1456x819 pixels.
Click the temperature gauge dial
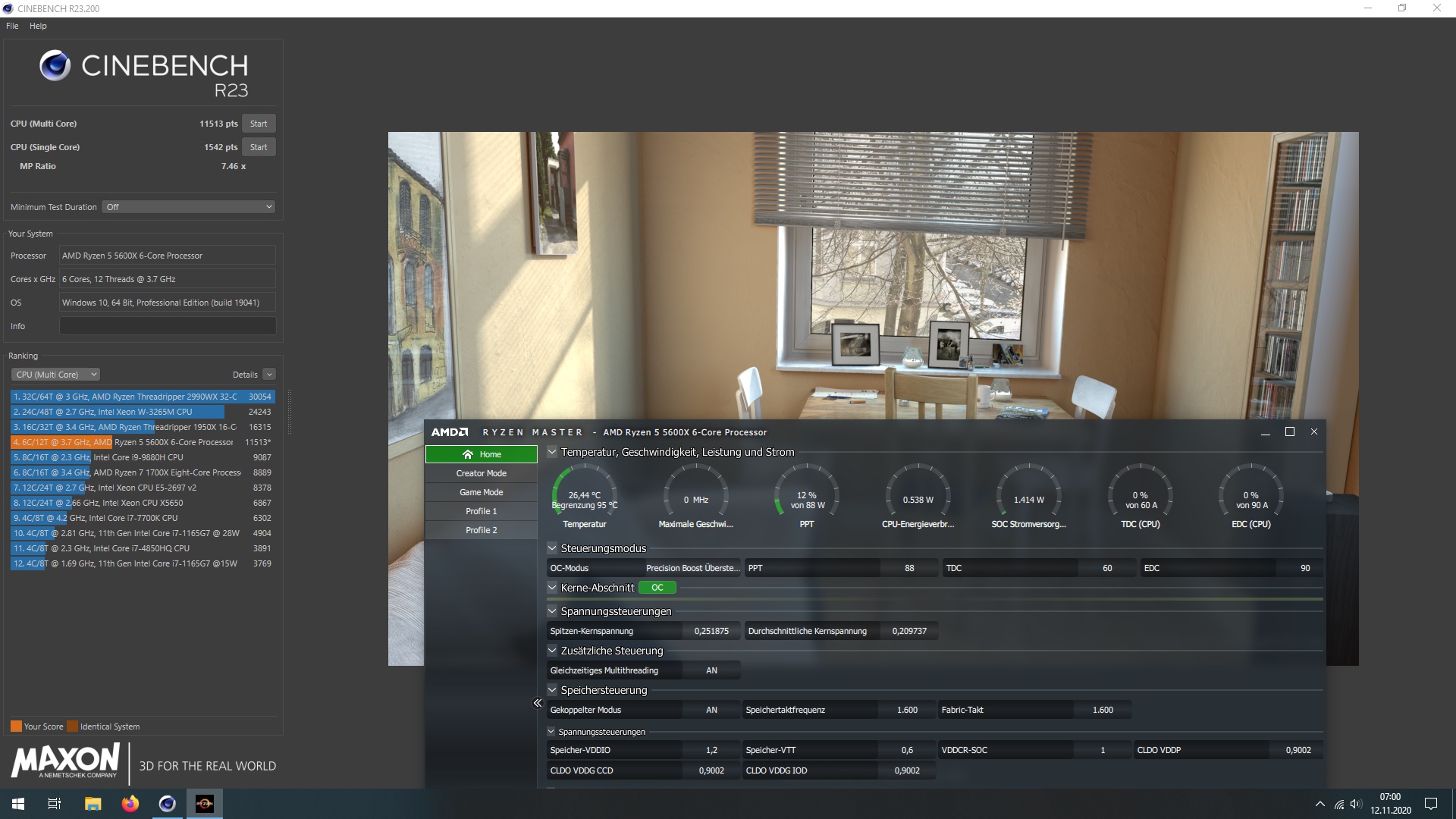(x=584, y=496)
